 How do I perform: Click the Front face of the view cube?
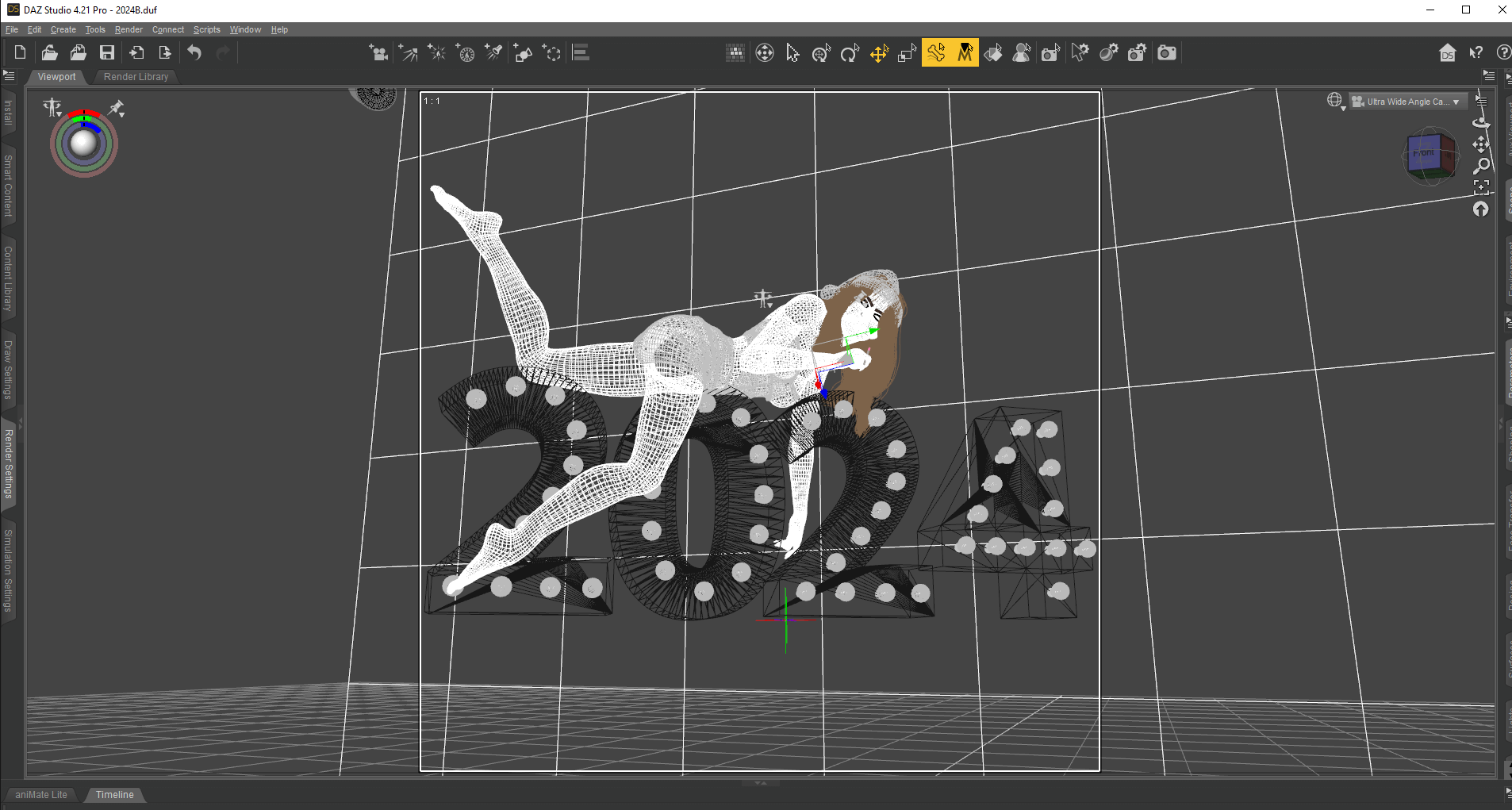tap(1423, 153)
